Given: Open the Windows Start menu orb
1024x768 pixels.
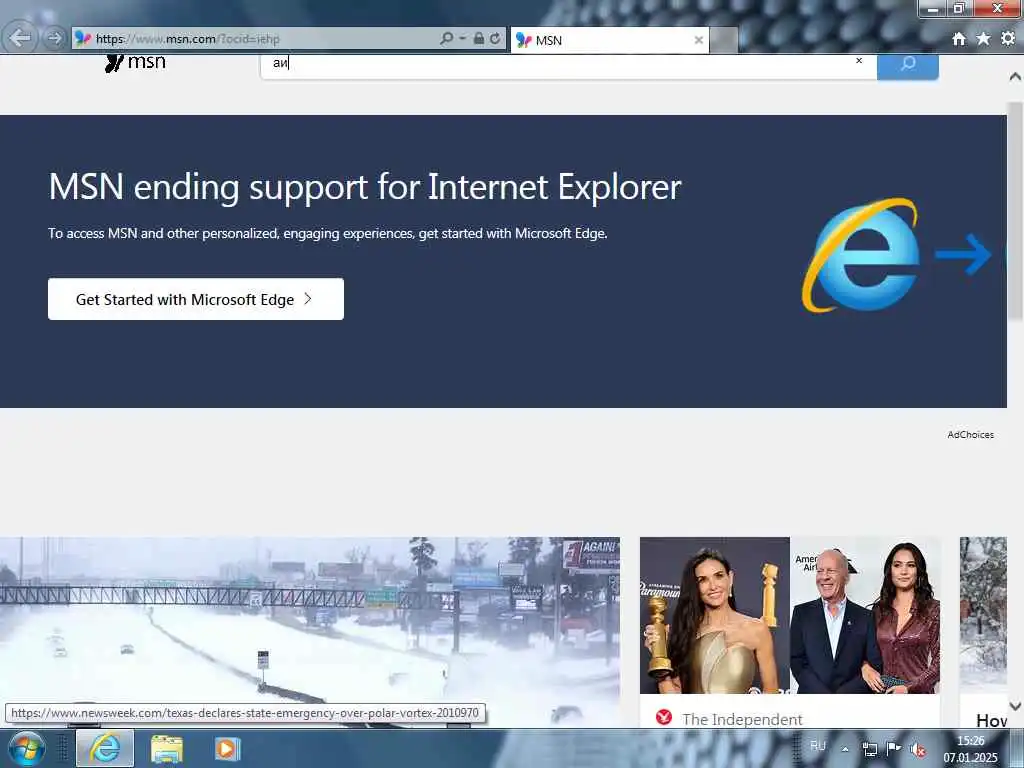Looking at the screenshot, I should click(26, 748).
